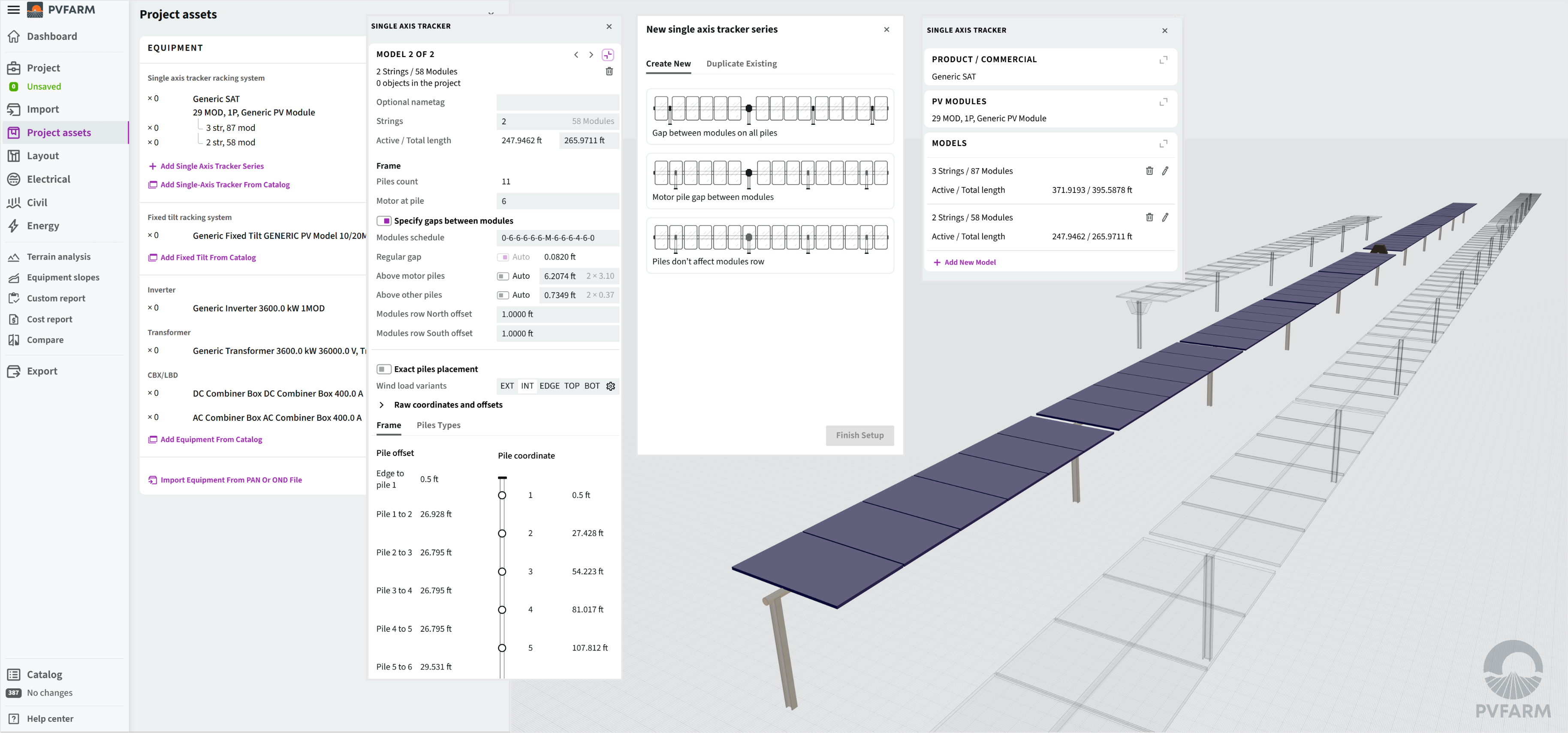Select the TOP wind load variant
This screenshot has width=1568, height=733.
pos(572,386)
